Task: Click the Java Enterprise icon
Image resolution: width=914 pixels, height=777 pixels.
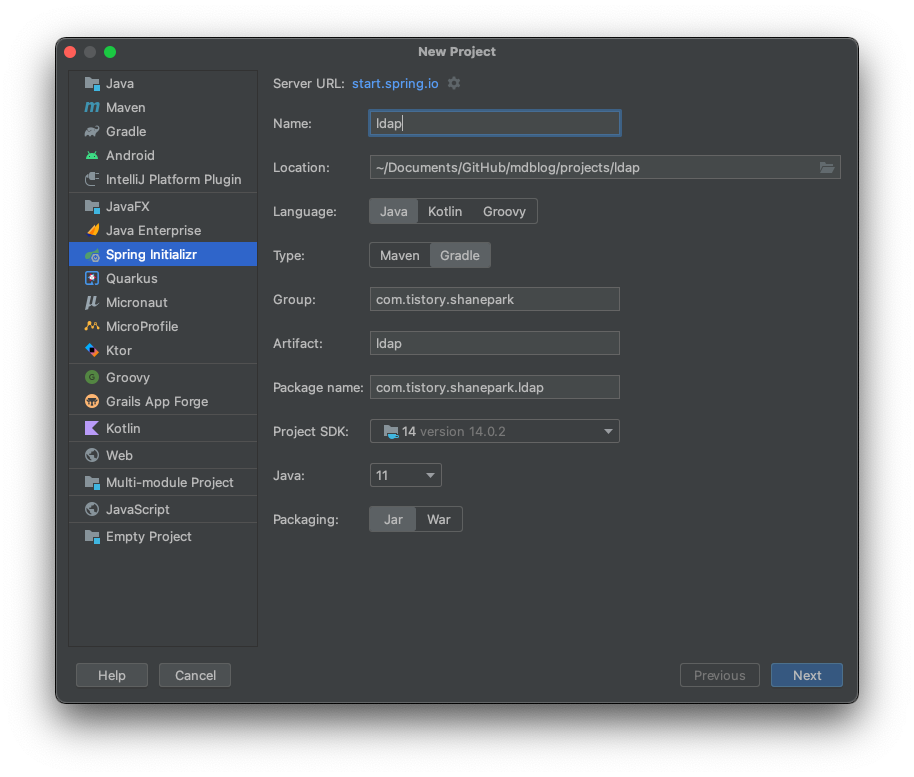Action: point(92,230)
